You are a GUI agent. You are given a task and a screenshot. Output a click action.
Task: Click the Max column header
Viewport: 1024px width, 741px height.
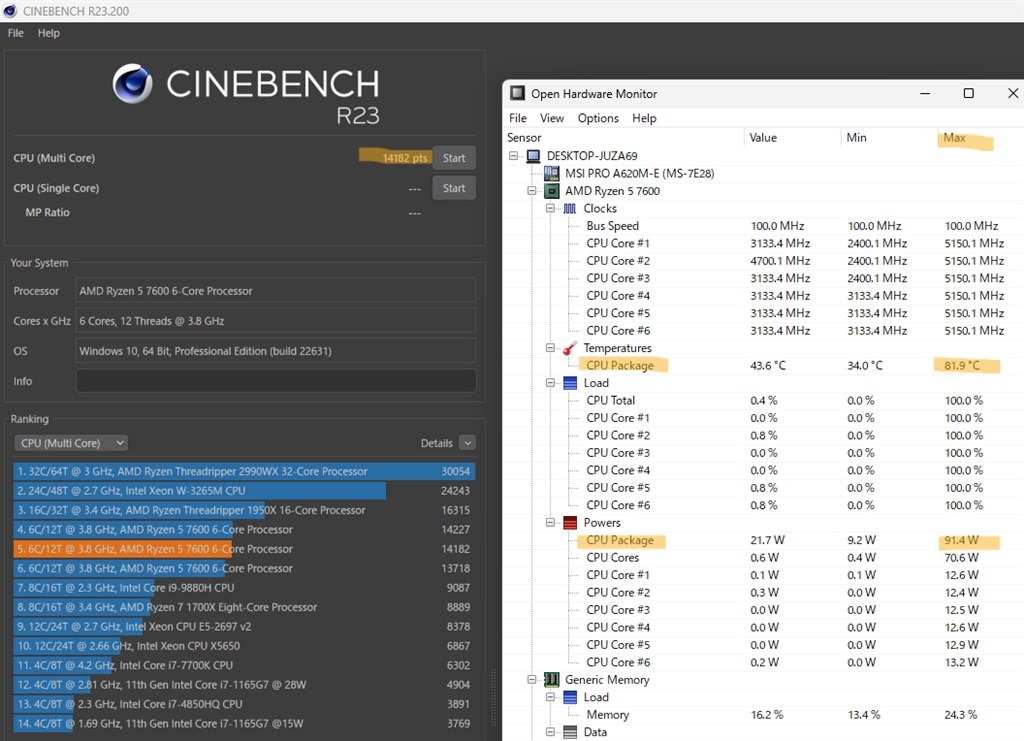pyautogui.click(x=954, y=138)
